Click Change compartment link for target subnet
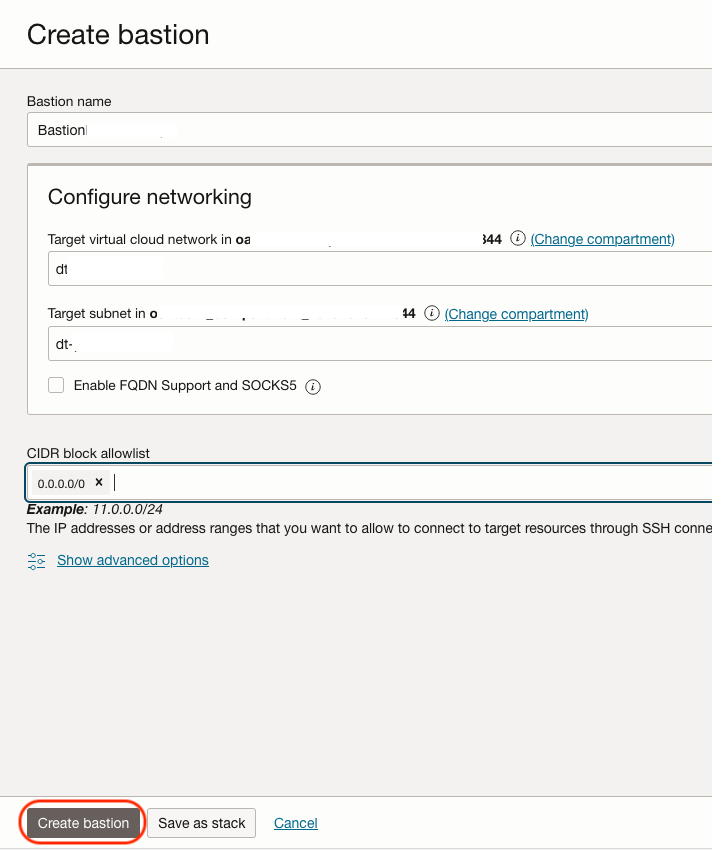This screenshot has height=850, width=712. 516,314
